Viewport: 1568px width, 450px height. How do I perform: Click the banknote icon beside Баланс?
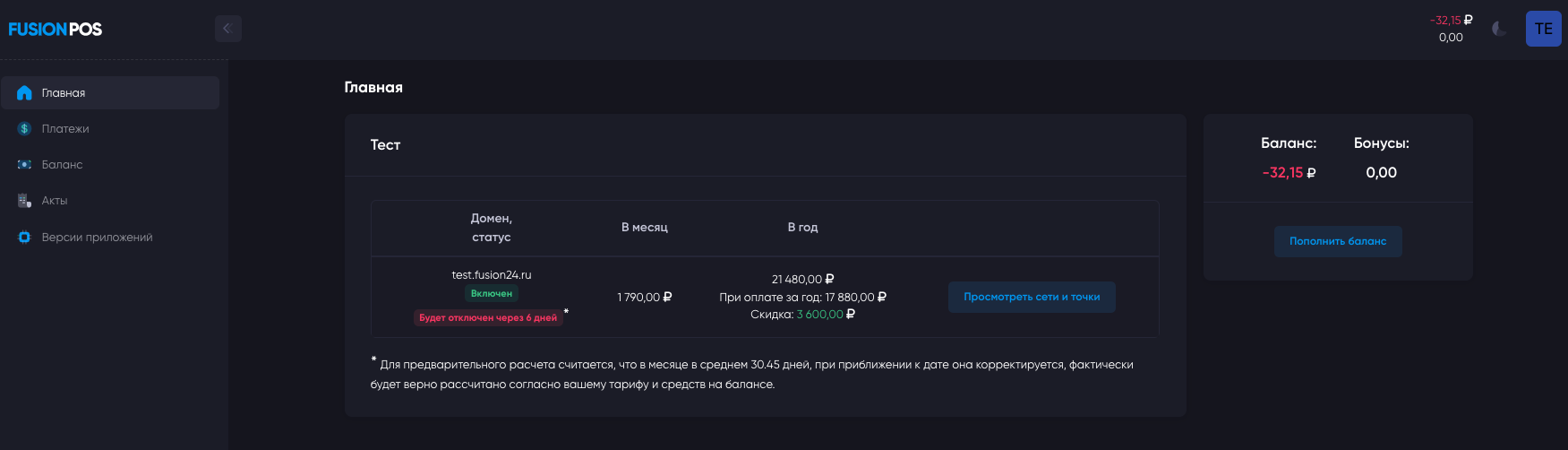tap(24, 165)
